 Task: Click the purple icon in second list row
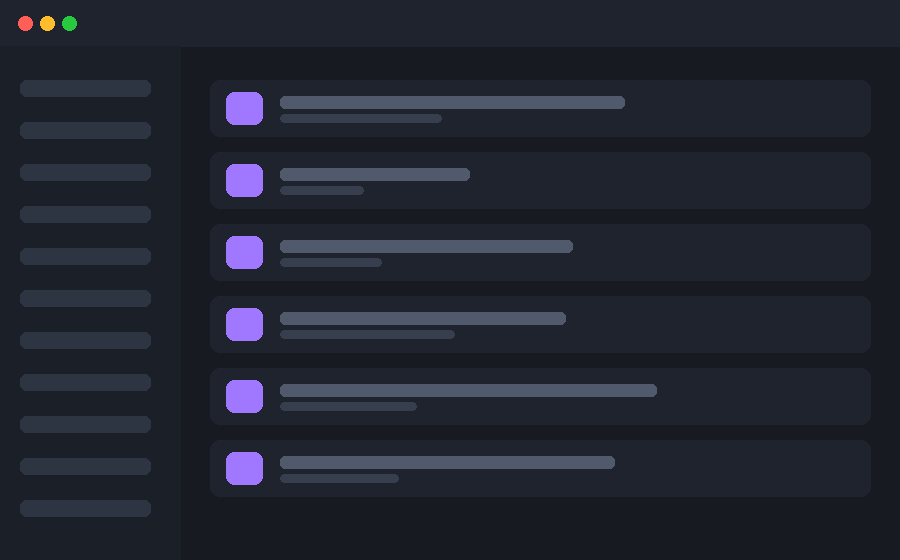245,180
